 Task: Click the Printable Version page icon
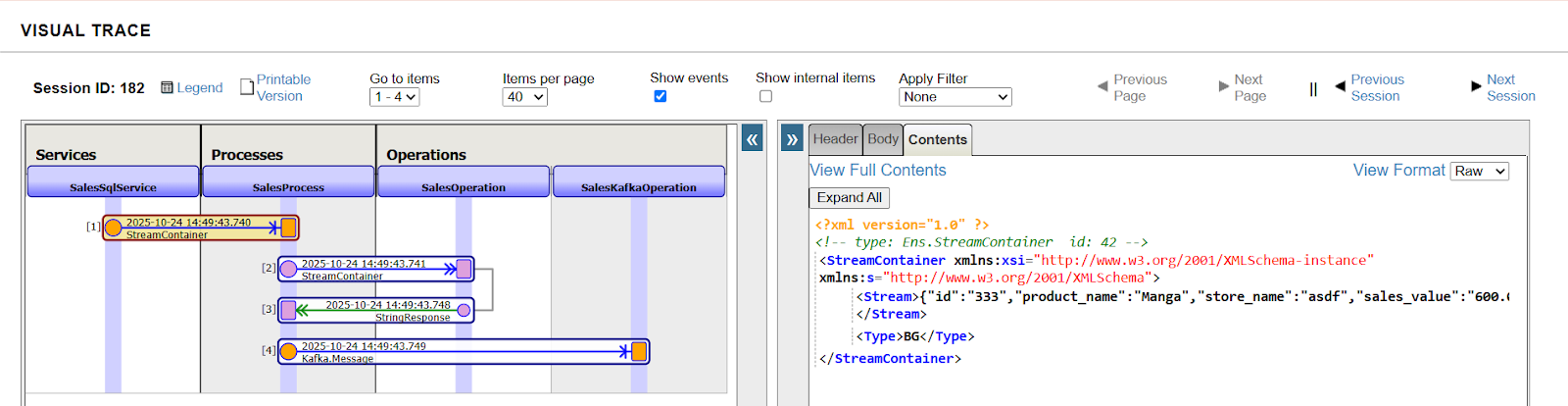pyautogui.click(x=247, y=87)
